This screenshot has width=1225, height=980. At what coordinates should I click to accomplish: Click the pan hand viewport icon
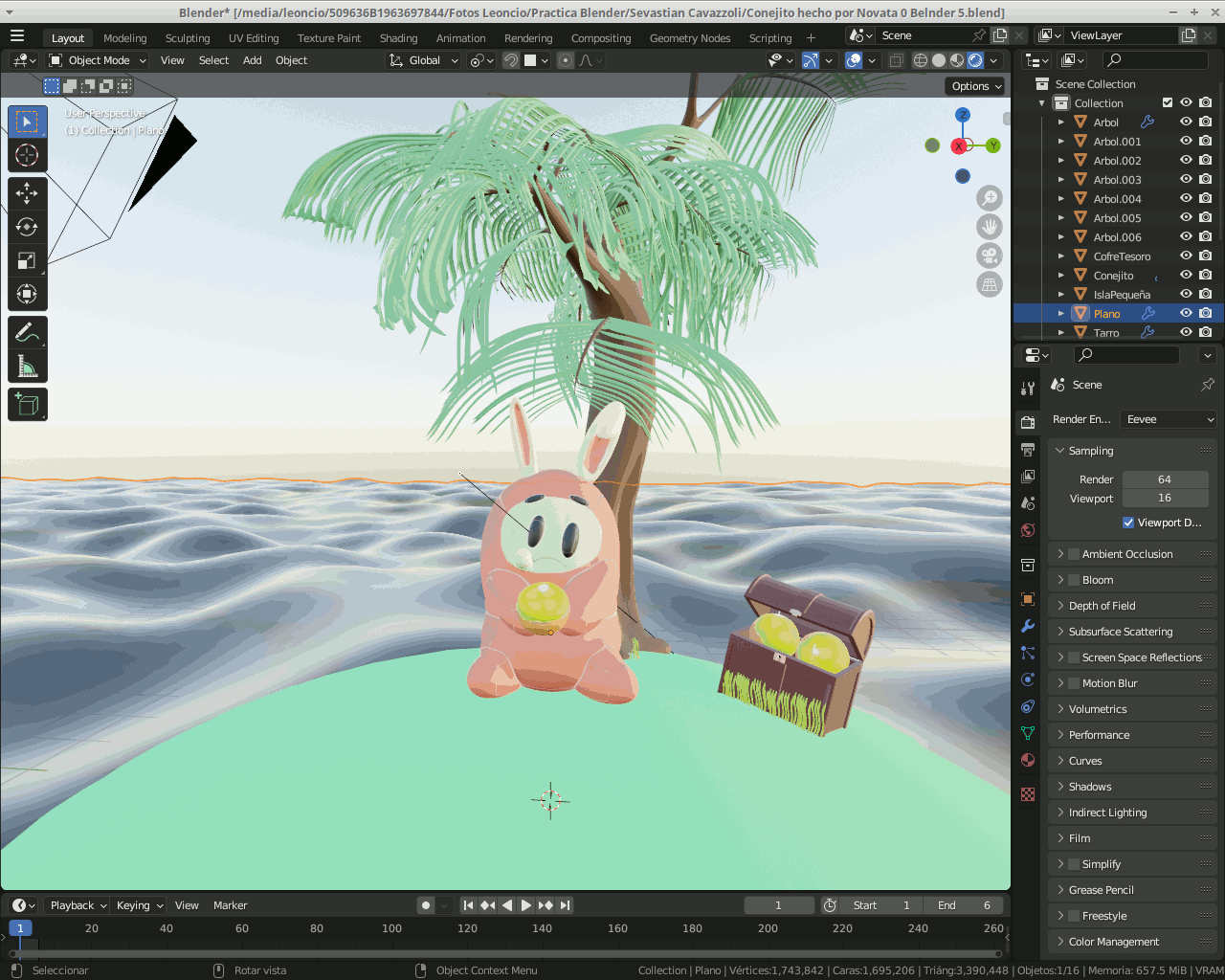pos(990,227)
